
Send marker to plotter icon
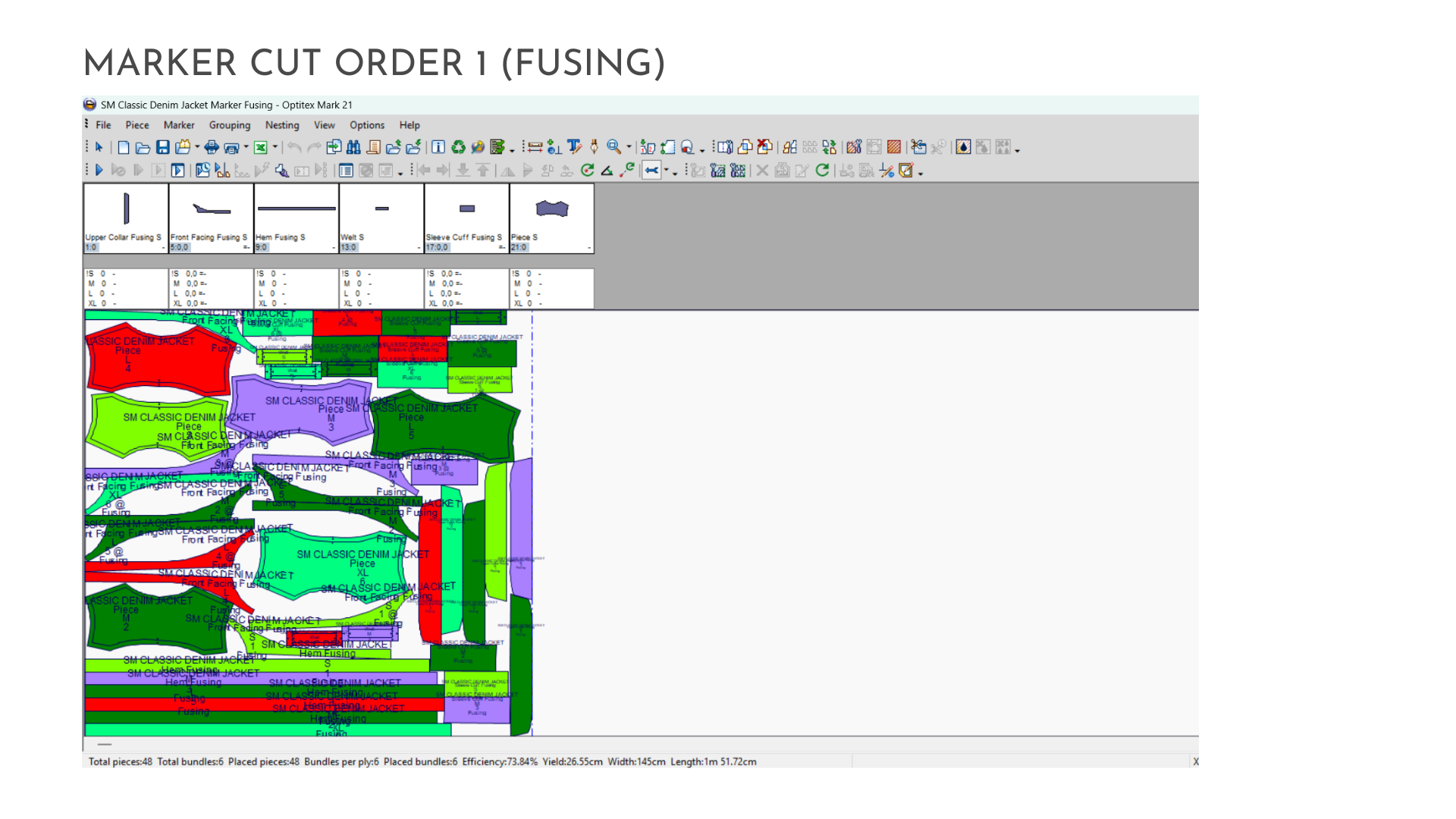[231, 148]
